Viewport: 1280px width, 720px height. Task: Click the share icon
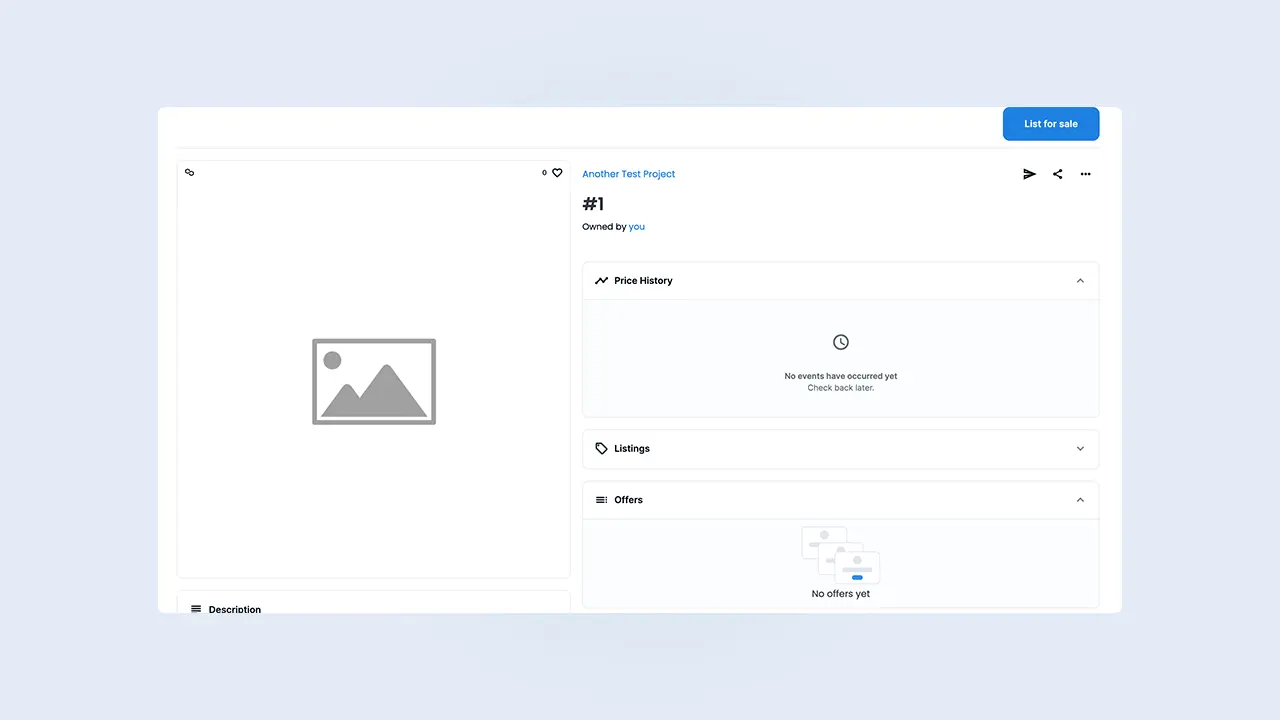click(x=1057, y=174)
